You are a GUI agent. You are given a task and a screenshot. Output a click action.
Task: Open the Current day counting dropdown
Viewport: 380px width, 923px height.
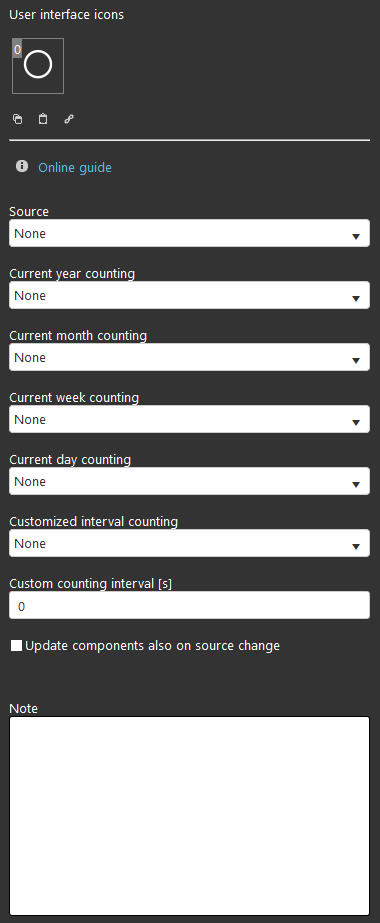(189, 482)
